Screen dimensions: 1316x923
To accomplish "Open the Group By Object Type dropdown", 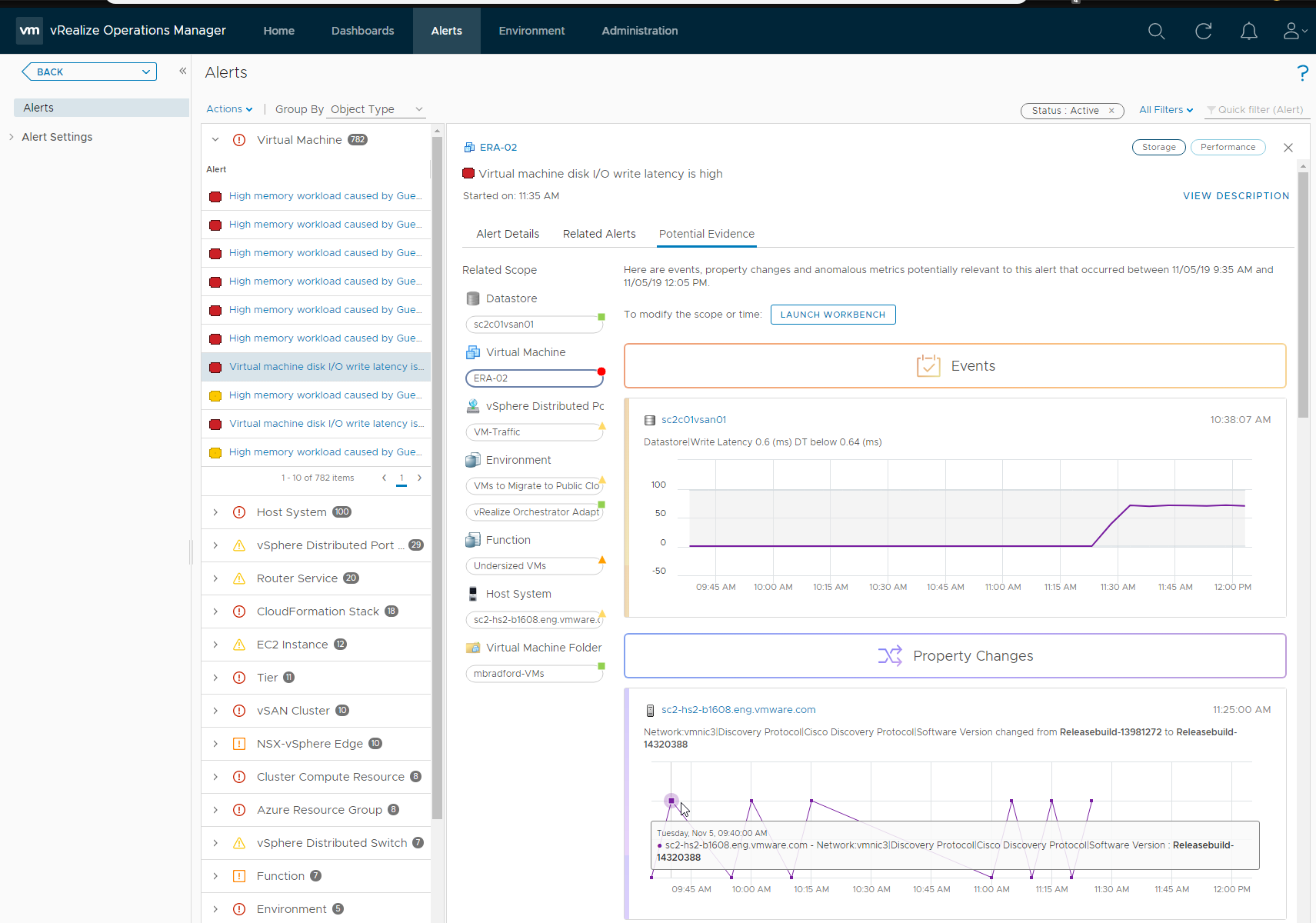I will pyautogui.click(x=376, y=109).
